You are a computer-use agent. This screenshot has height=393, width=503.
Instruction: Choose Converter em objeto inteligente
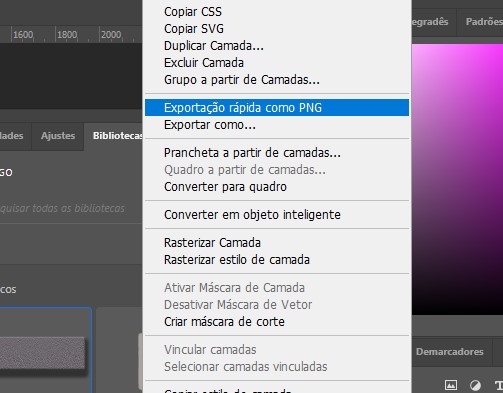point(277,215)
